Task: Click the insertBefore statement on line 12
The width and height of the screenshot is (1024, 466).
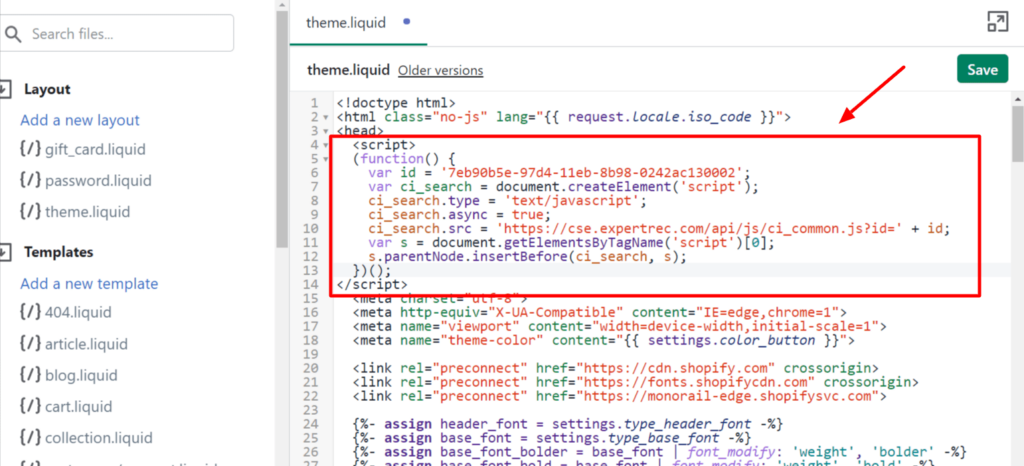Action: click(528, 256)
